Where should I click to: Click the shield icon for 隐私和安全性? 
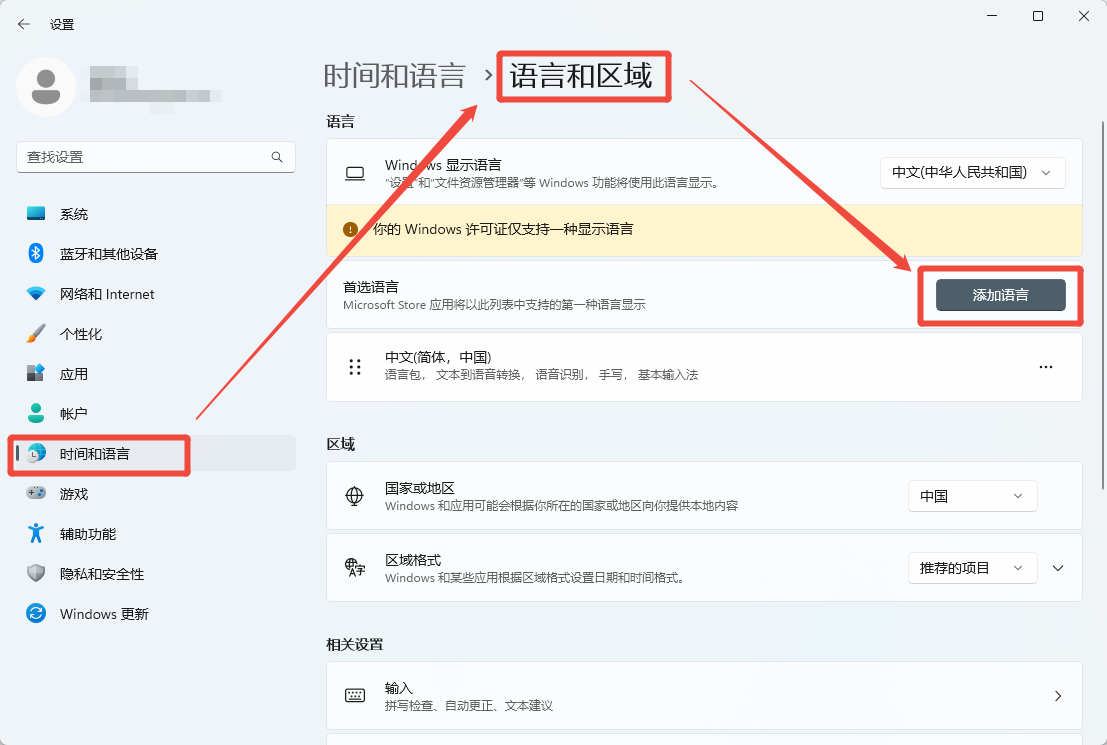[35, 573]
